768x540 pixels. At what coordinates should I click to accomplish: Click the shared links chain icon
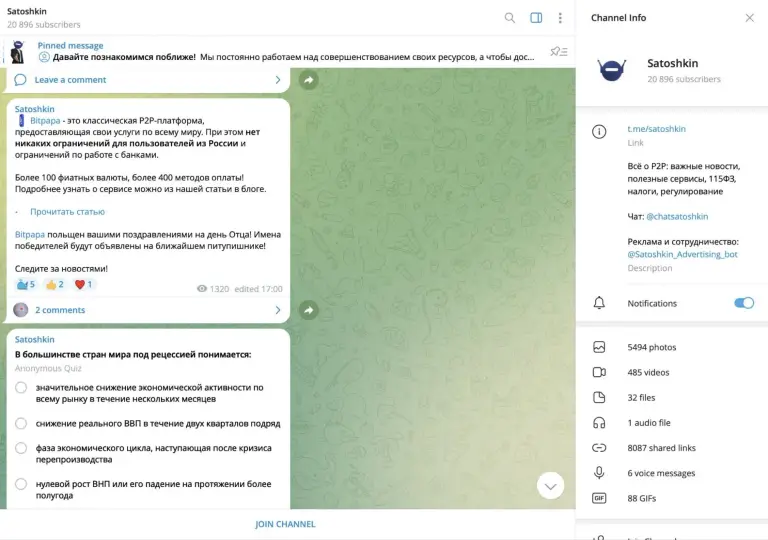599,448
